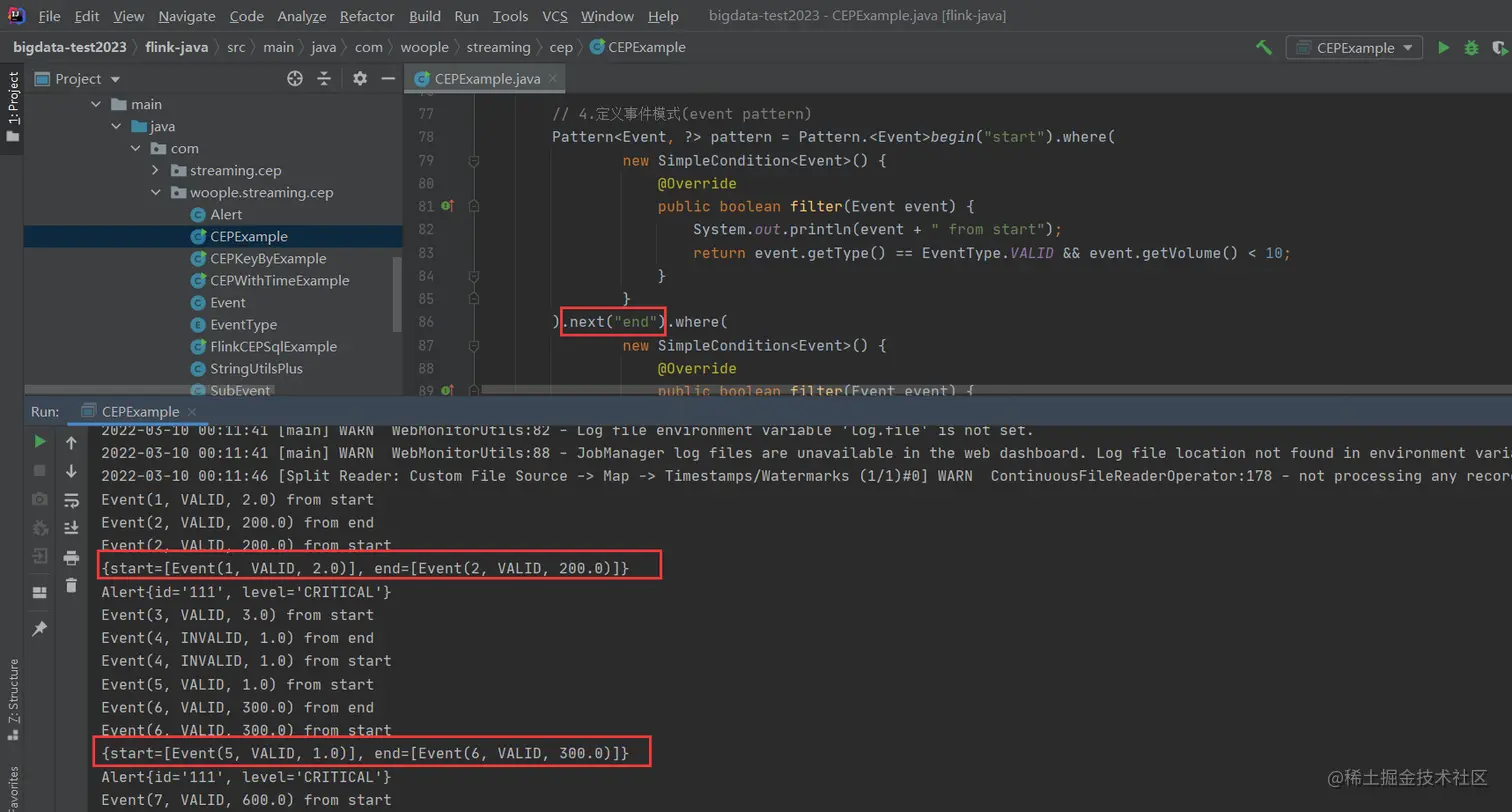1512x812 pixels.
Task: Hide the Project panel with the minus icon
Action: click(x=387, y=79)
